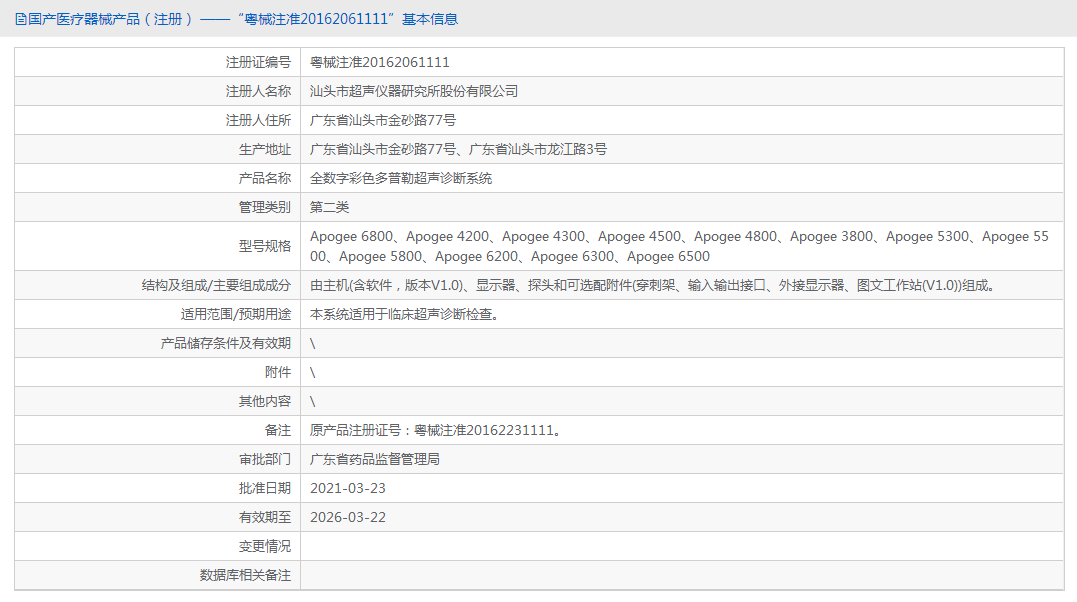Select remark 原产品注册证号：粤械注准20162231111。
1077x602 pixels.
[437, 430]
